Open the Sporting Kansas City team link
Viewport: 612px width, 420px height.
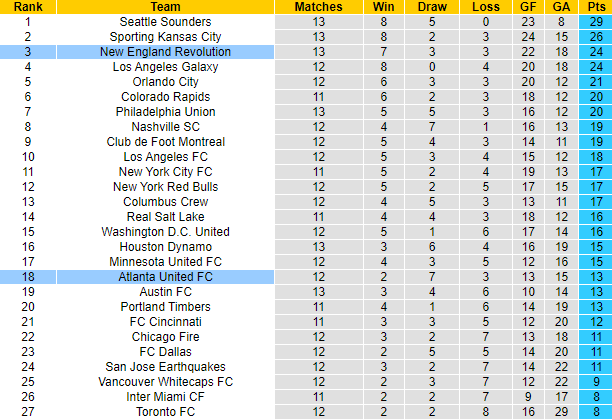[x=165, y=36]
